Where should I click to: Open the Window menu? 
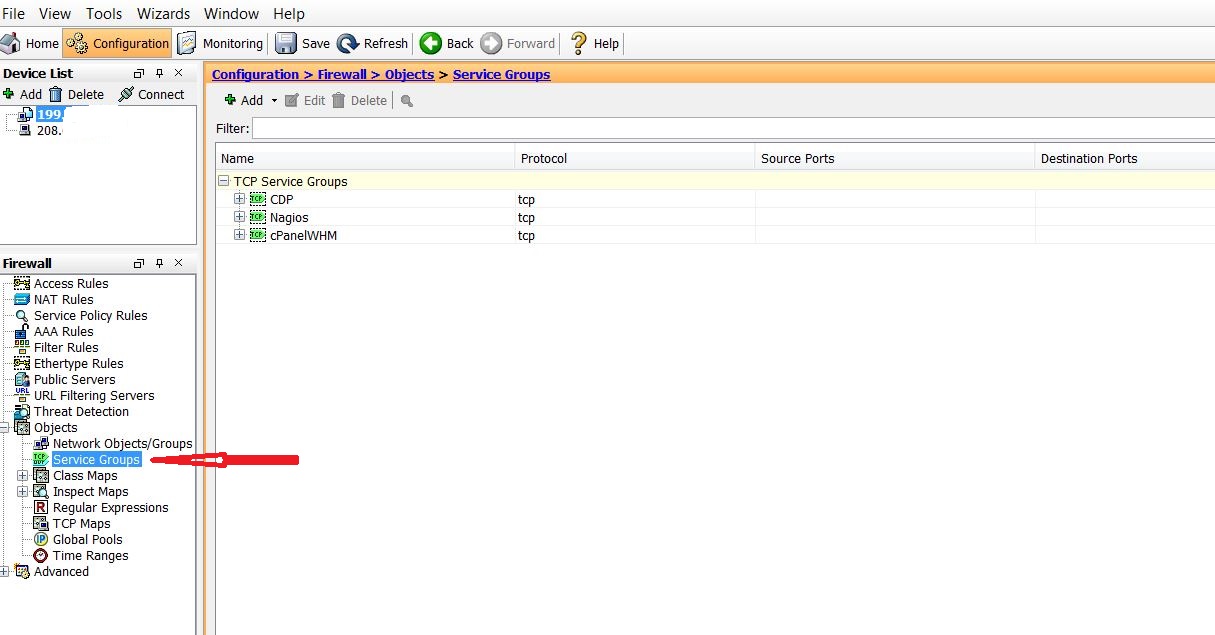tap(231, 14)
